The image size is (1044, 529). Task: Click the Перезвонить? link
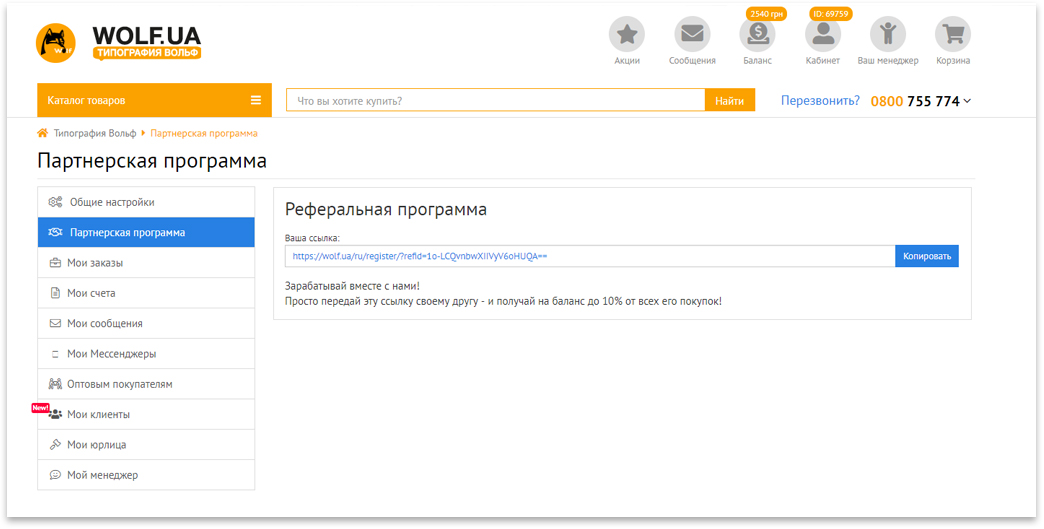(820, 101)
